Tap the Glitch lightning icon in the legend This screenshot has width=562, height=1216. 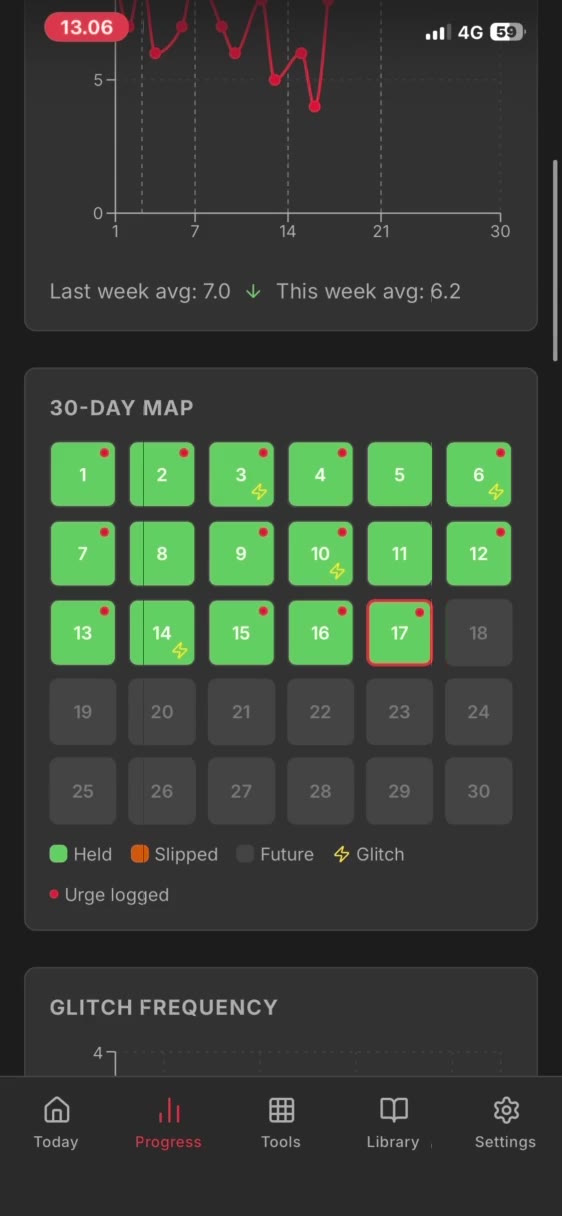point(342,854)
